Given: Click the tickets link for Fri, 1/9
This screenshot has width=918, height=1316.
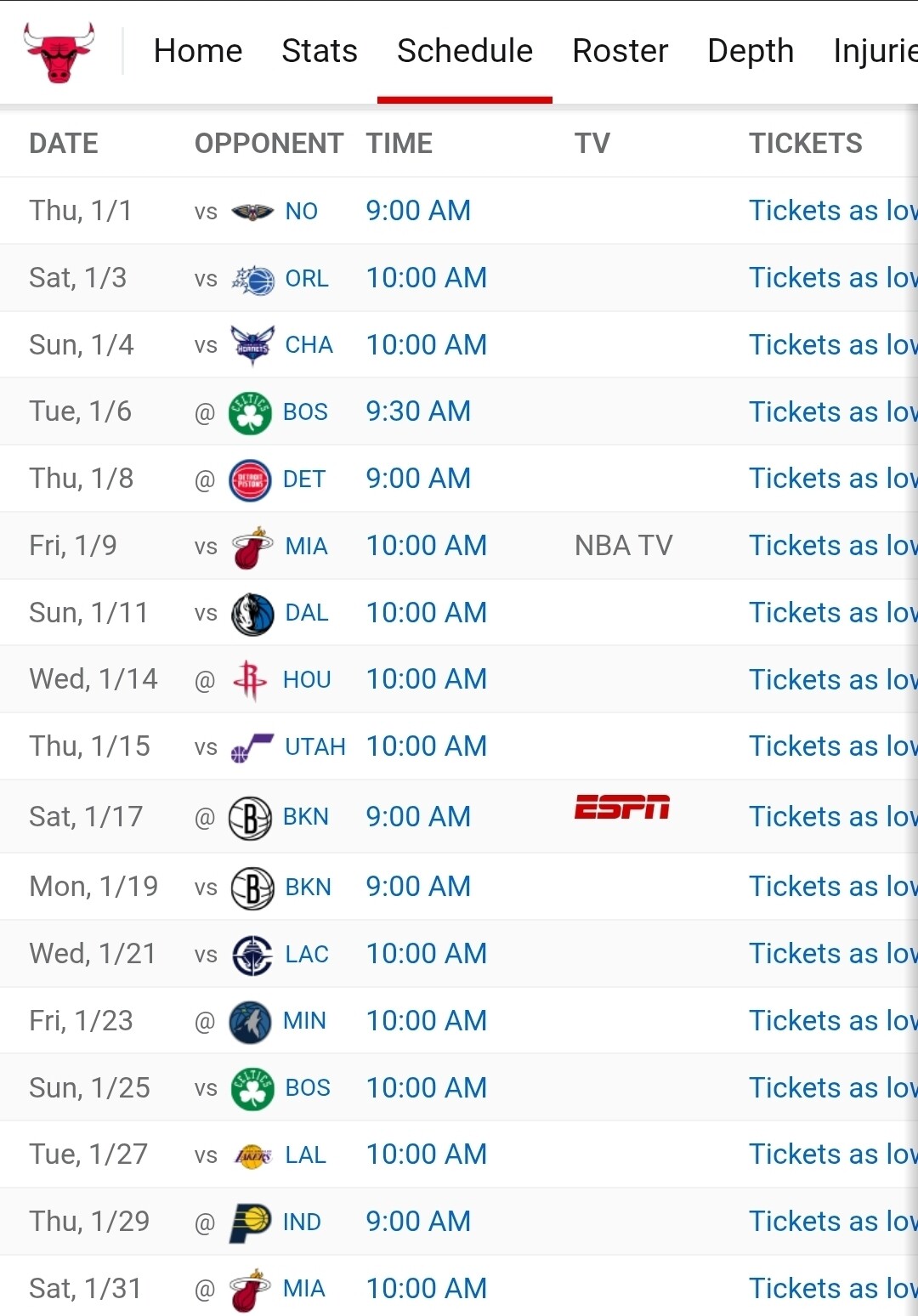Looking at the screenshot, I should pyautogui.click(x=832, y=546).
